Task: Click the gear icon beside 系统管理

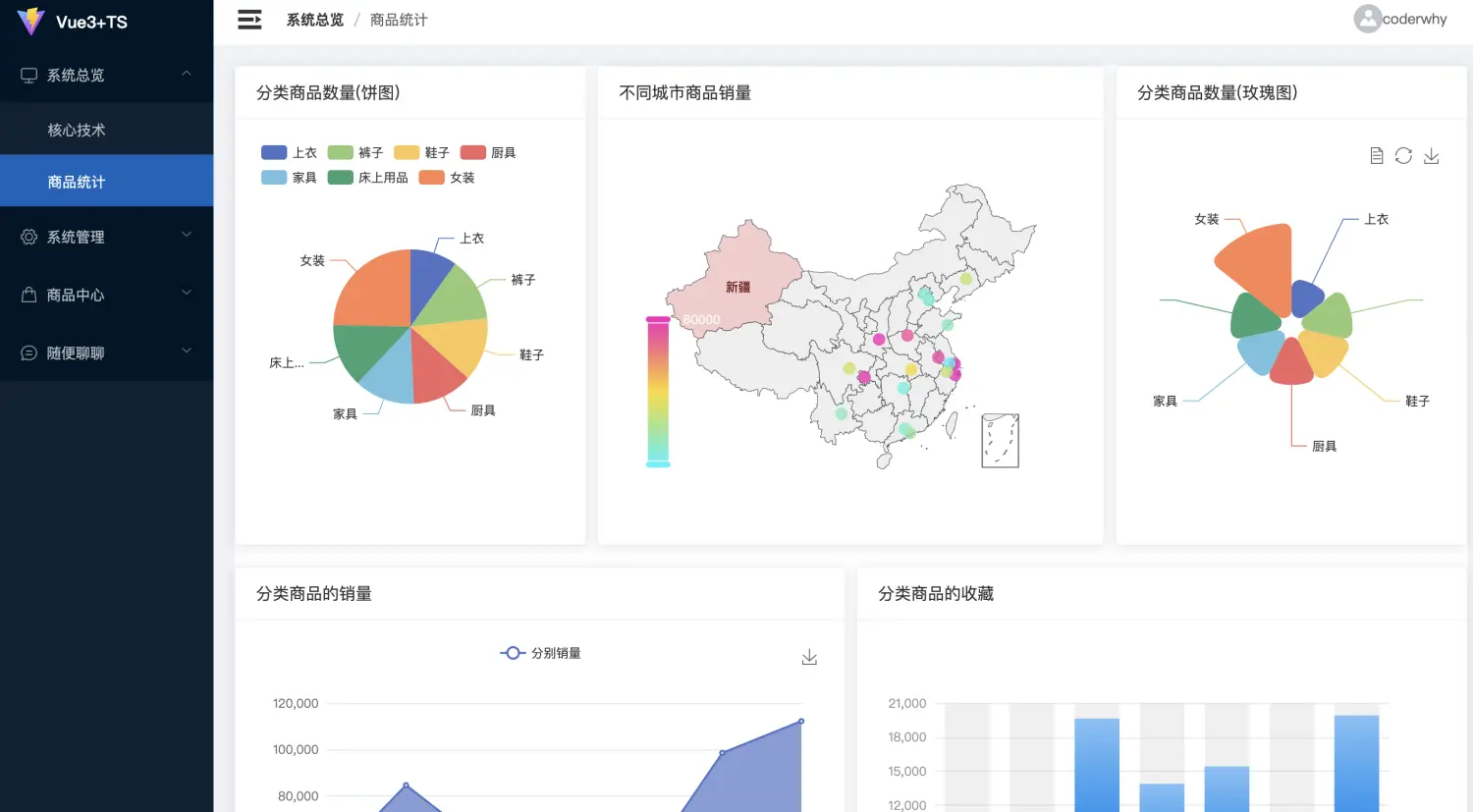Action: (x=29, y=237)
